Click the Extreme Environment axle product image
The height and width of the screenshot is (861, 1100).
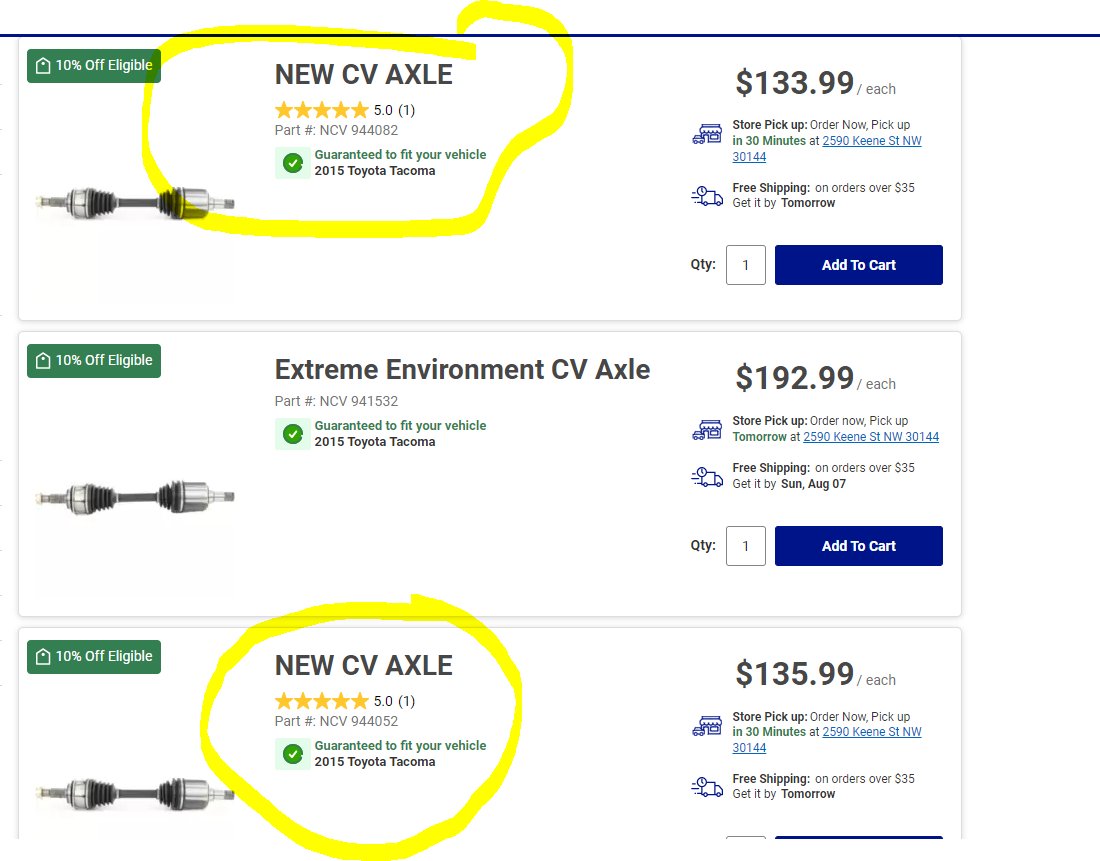135,497
